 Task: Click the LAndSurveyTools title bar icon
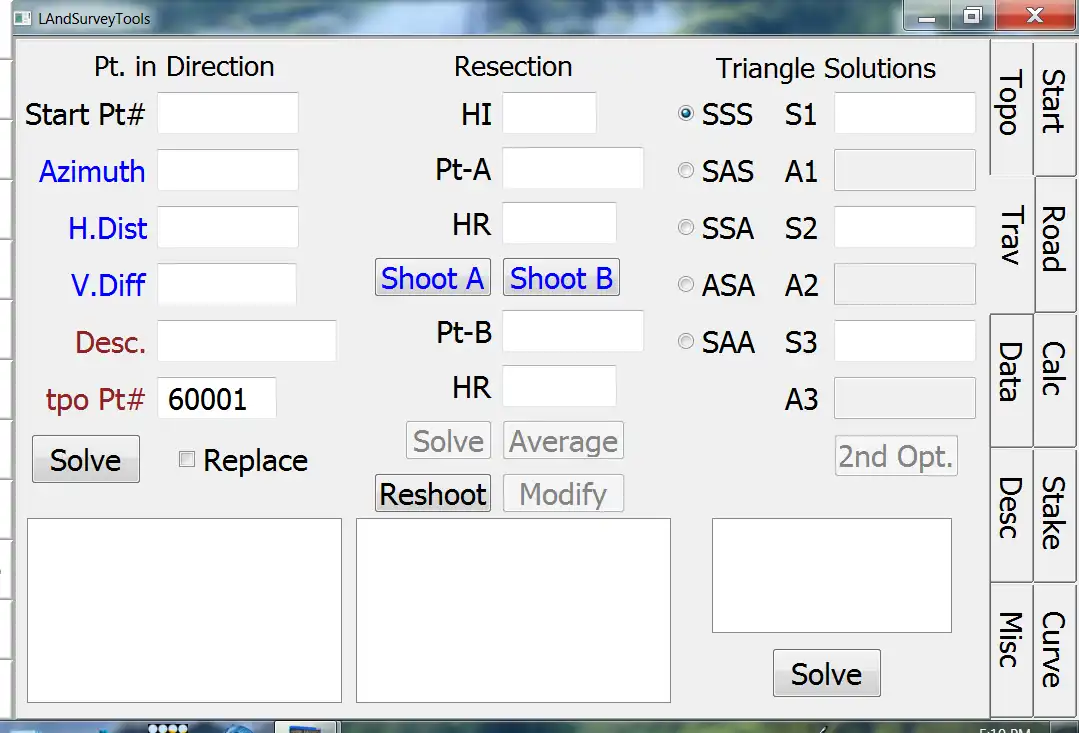click(x=22, y=19)
